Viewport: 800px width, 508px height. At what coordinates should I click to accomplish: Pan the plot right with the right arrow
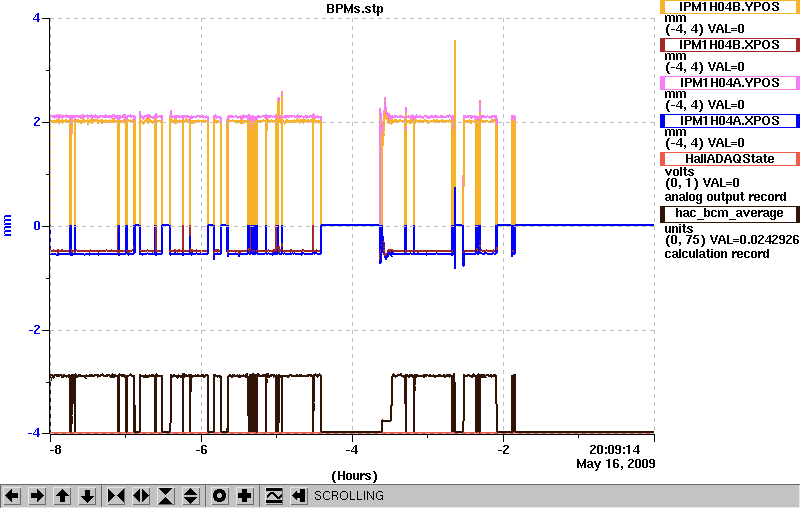pos(37,496)
